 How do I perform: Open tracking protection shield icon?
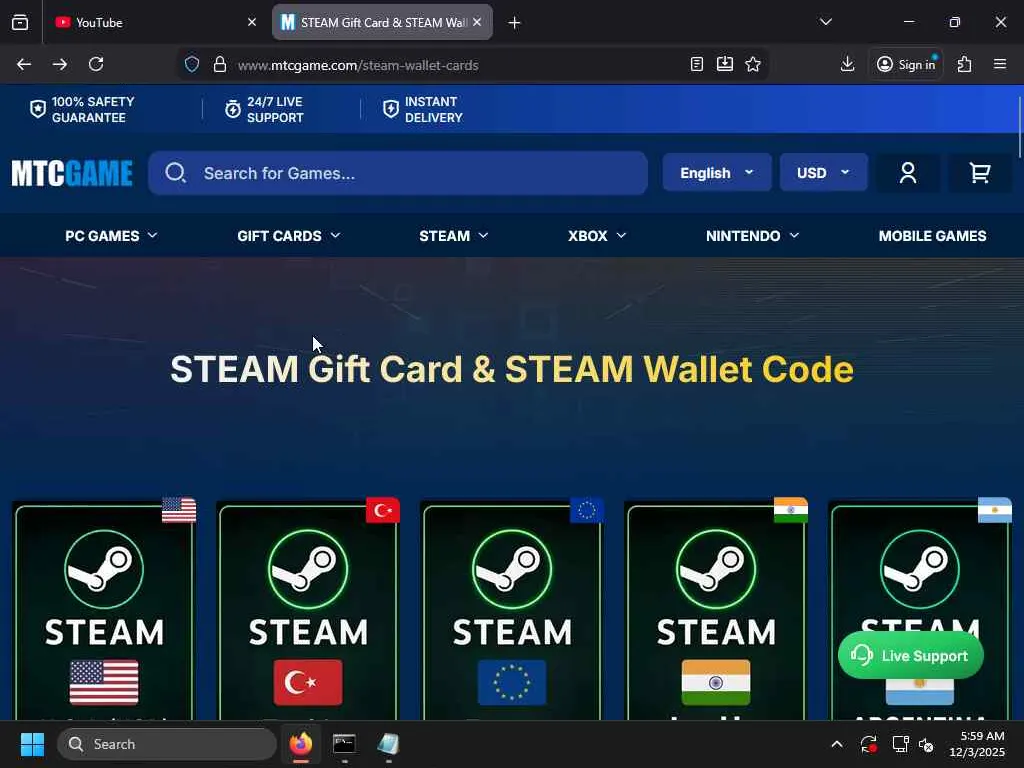(192, 65)
